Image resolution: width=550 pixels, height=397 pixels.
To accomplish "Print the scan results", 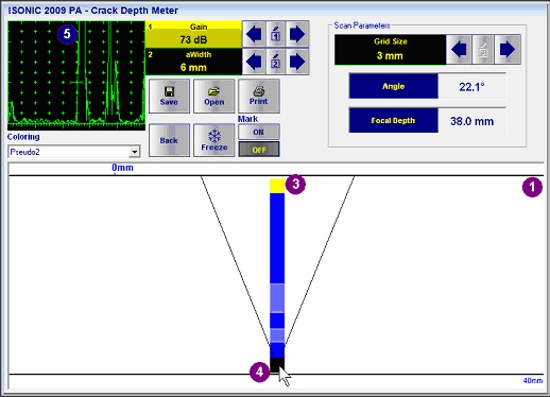I will tap(259, 96).
